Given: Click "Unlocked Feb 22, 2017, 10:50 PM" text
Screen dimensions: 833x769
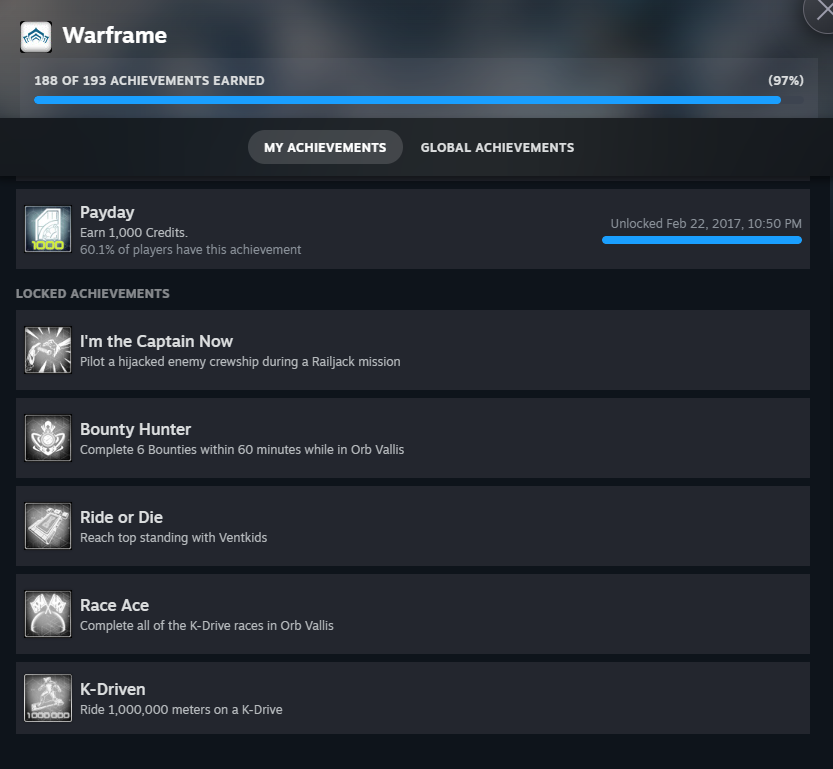Looking at the screenshot, I should coord(706,224).
